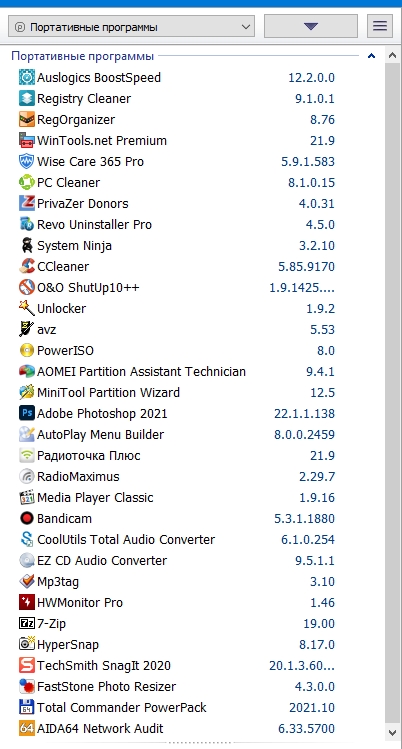This screenshot has width=402, height=749.
Task: Click the Adobe Photoshop 2021 icon
Action: click(x=27, y=413)
